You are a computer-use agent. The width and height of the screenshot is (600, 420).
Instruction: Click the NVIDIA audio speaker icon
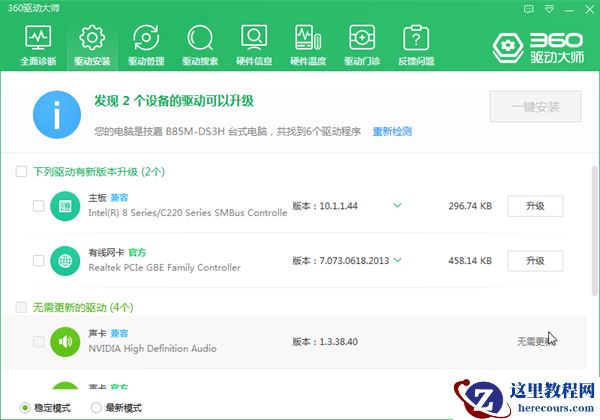[x=65, y=342]
